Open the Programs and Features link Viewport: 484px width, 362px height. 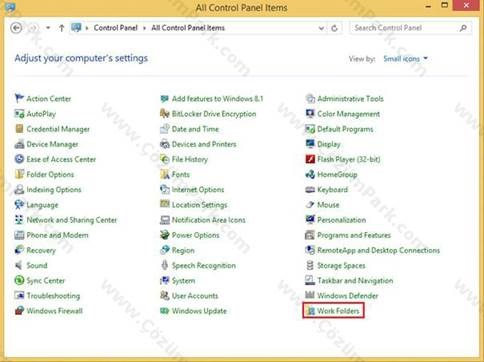click(354, 235)
